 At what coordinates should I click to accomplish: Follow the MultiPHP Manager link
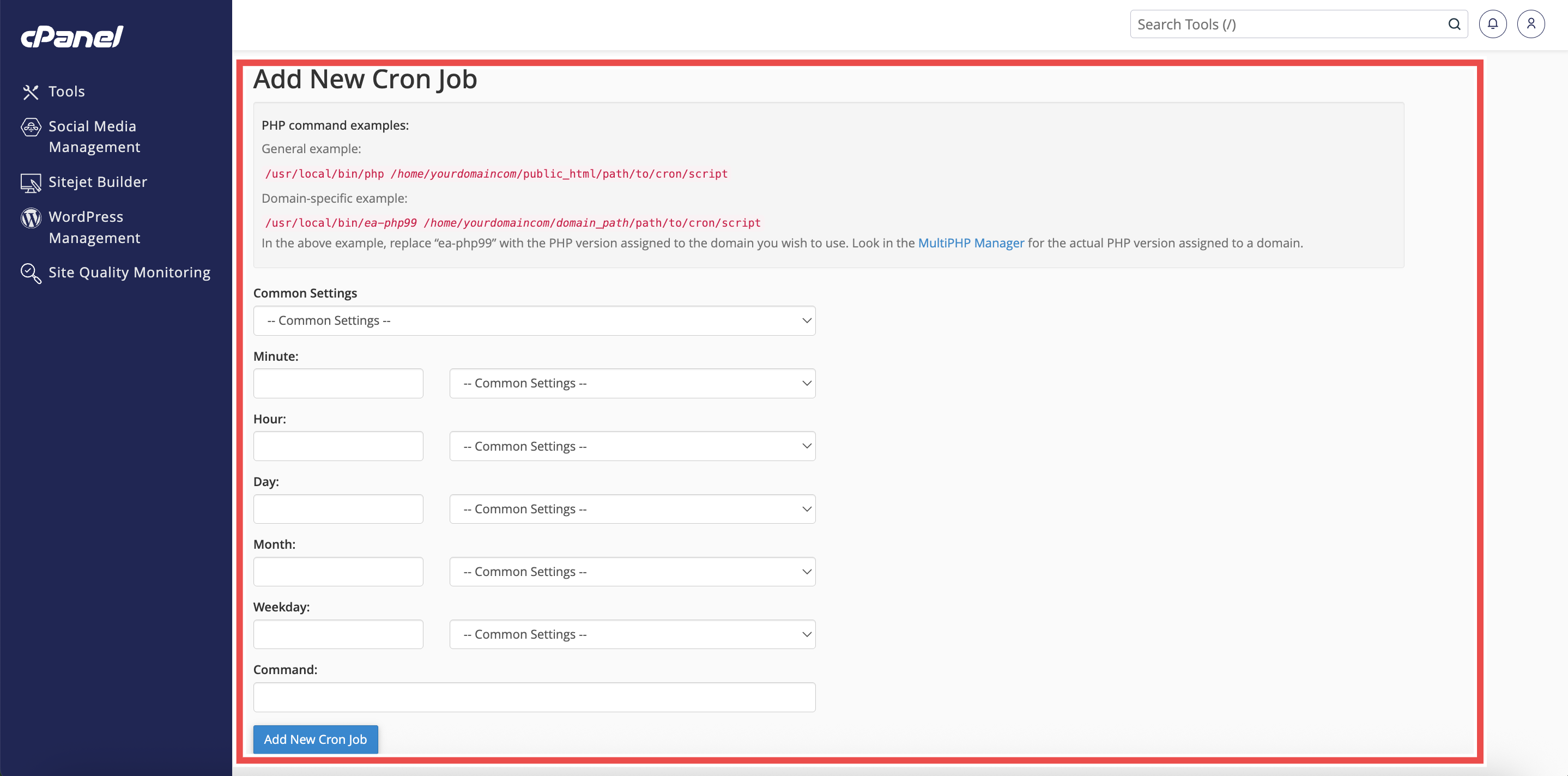[x=970, y=243]
